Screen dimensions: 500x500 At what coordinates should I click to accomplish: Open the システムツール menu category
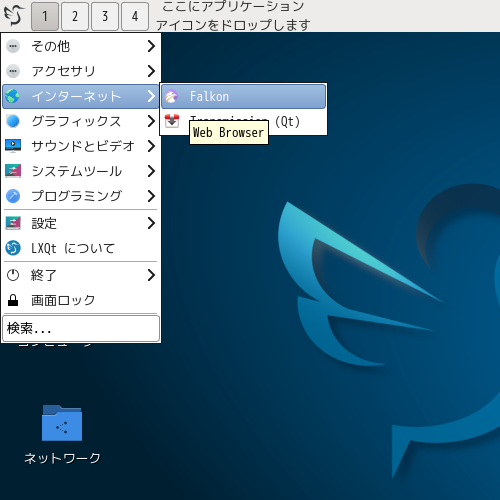tap(81, 171)
